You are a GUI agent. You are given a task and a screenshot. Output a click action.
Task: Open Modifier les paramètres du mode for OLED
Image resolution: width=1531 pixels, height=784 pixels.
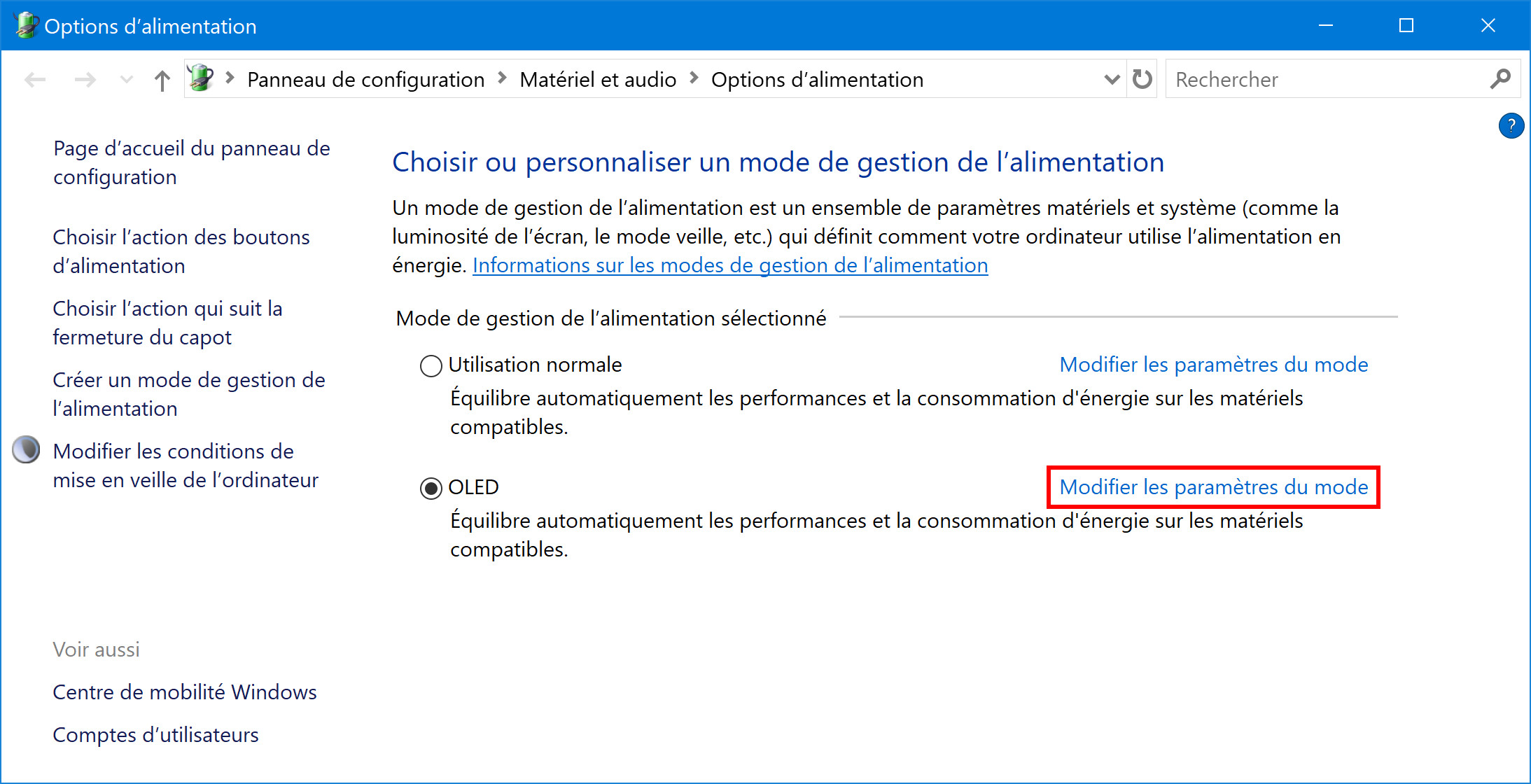[x=1213, y=486]
